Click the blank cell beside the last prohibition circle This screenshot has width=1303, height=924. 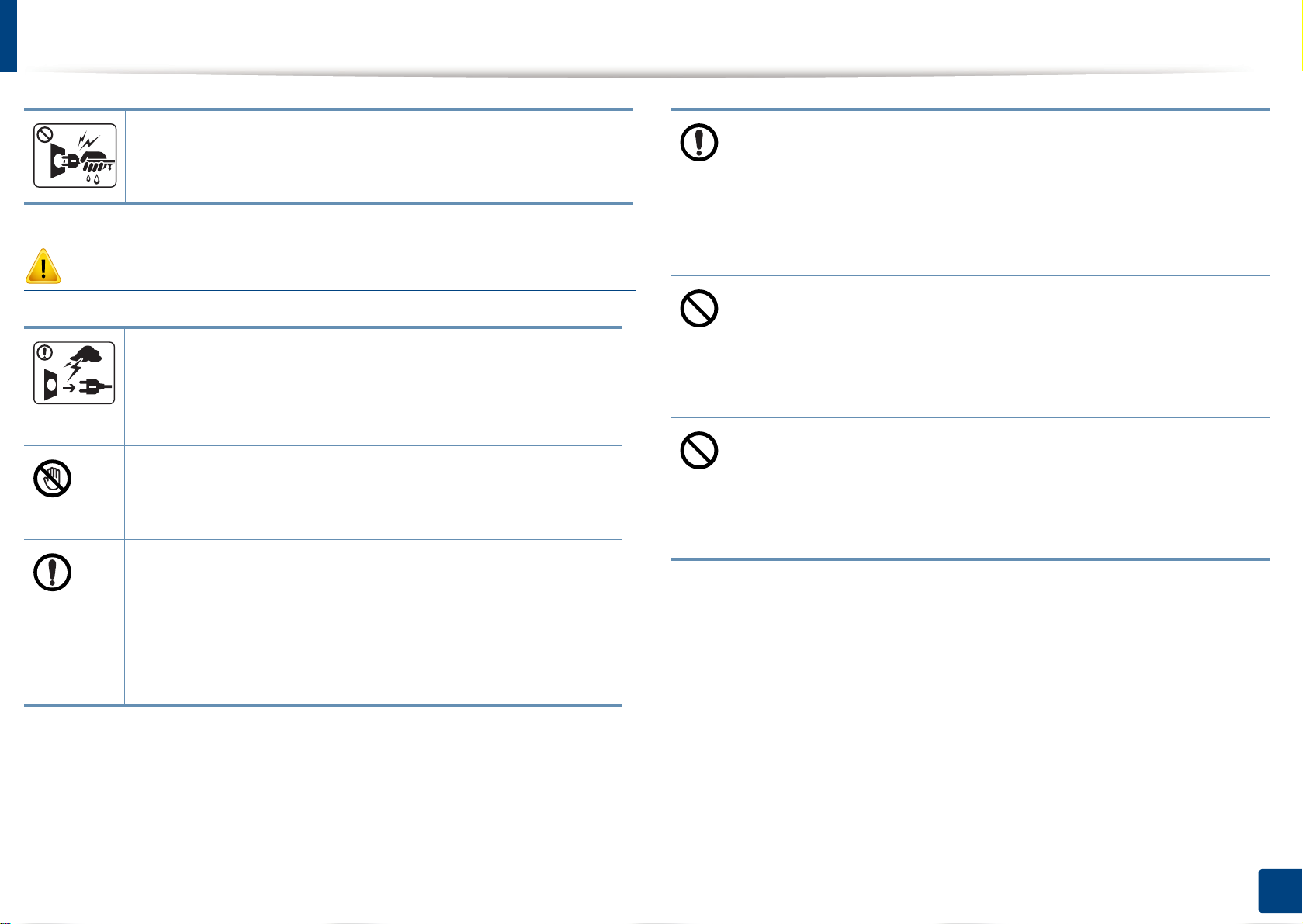point(1021,488)
